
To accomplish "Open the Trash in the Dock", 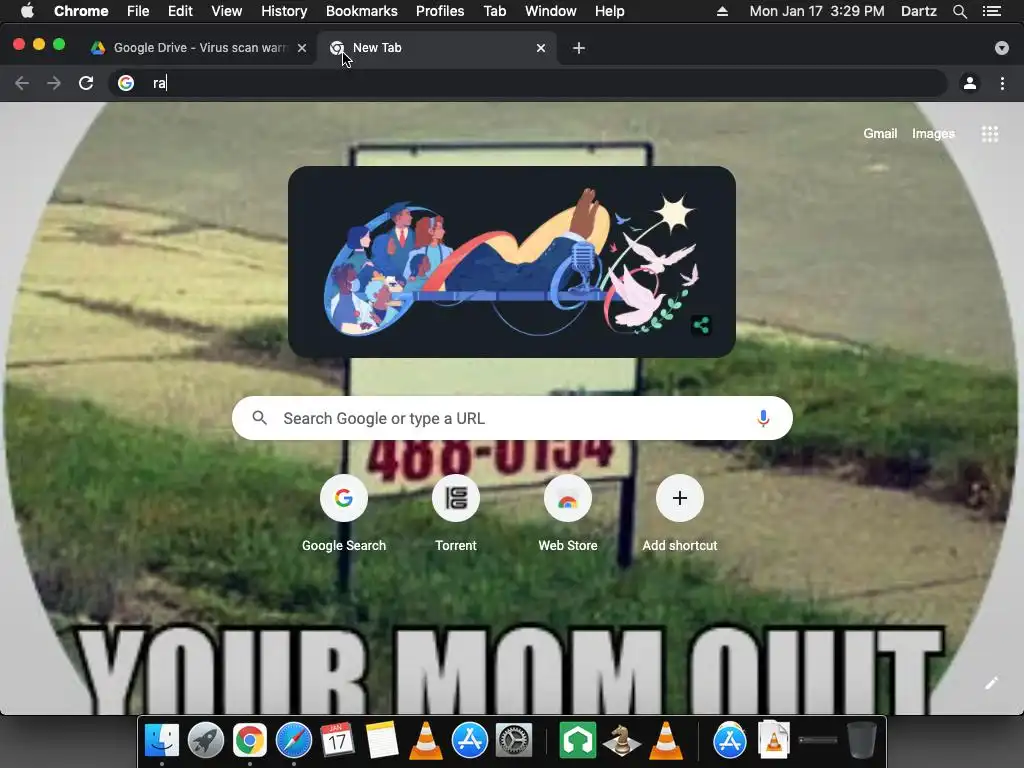I will [861, 741].
